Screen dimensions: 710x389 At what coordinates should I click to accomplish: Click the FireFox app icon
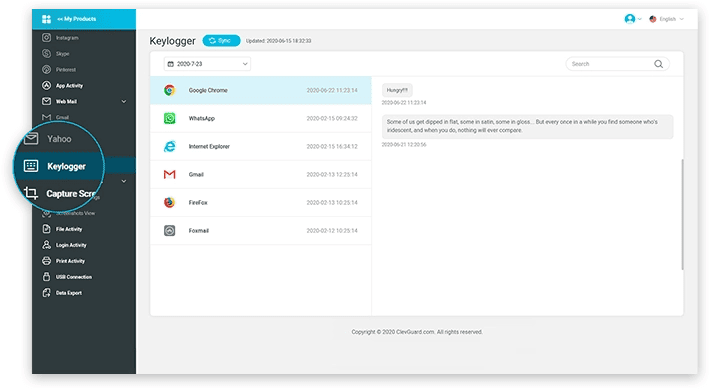[169, 202]
